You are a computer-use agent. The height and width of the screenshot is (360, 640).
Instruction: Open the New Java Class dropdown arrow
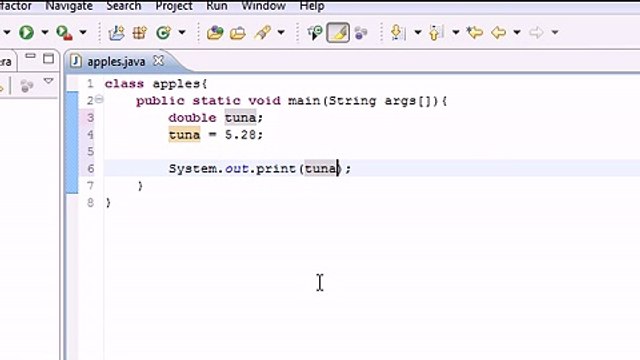click(182, 32)
